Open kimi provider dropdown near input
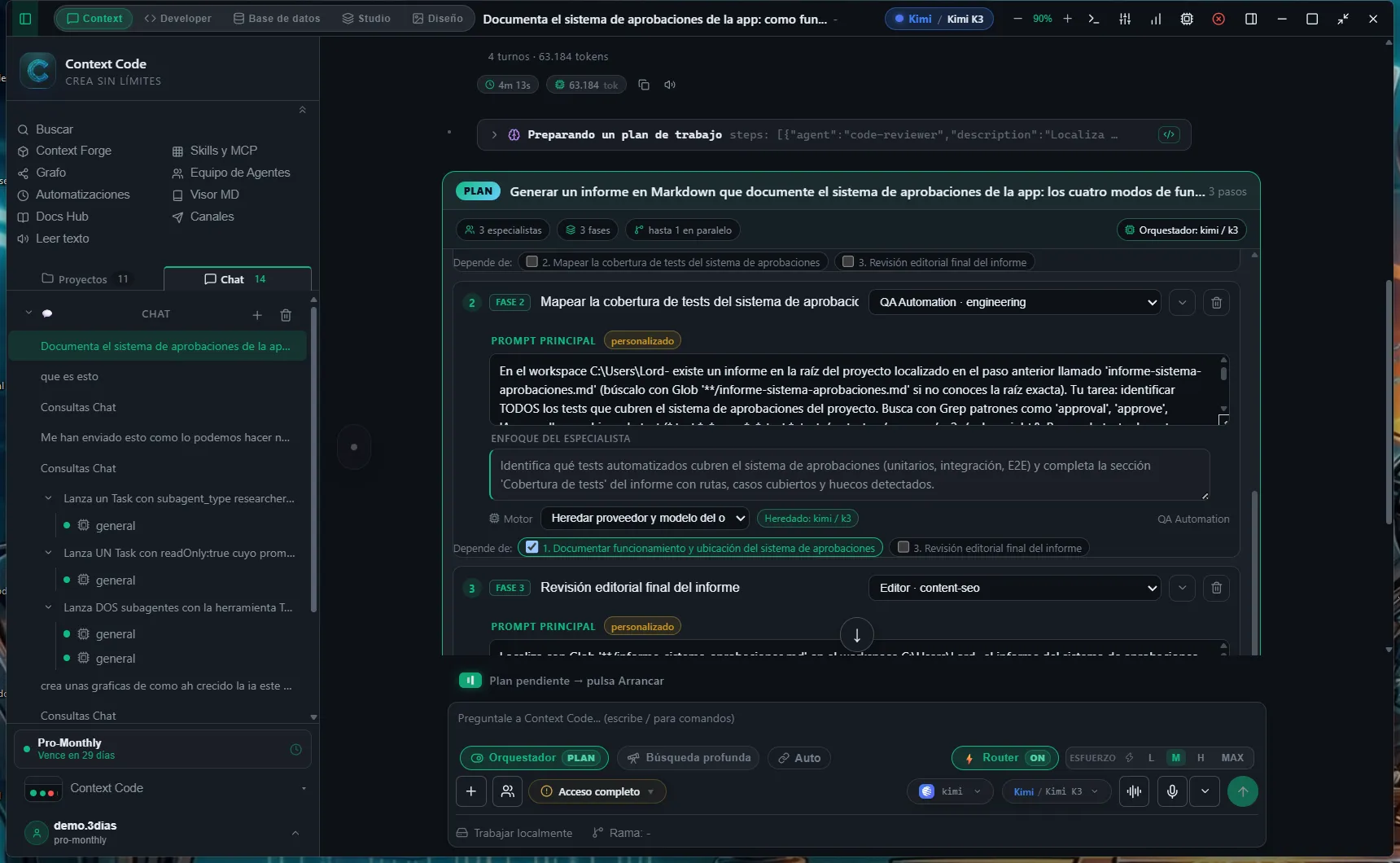 (x=950, y=791)
